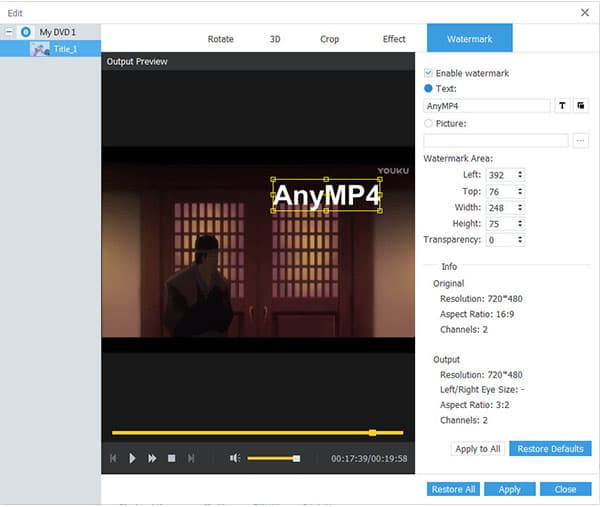600x507 pixels.
Task: Adjust the Height value stepper arrows
Action: [520, 223]
